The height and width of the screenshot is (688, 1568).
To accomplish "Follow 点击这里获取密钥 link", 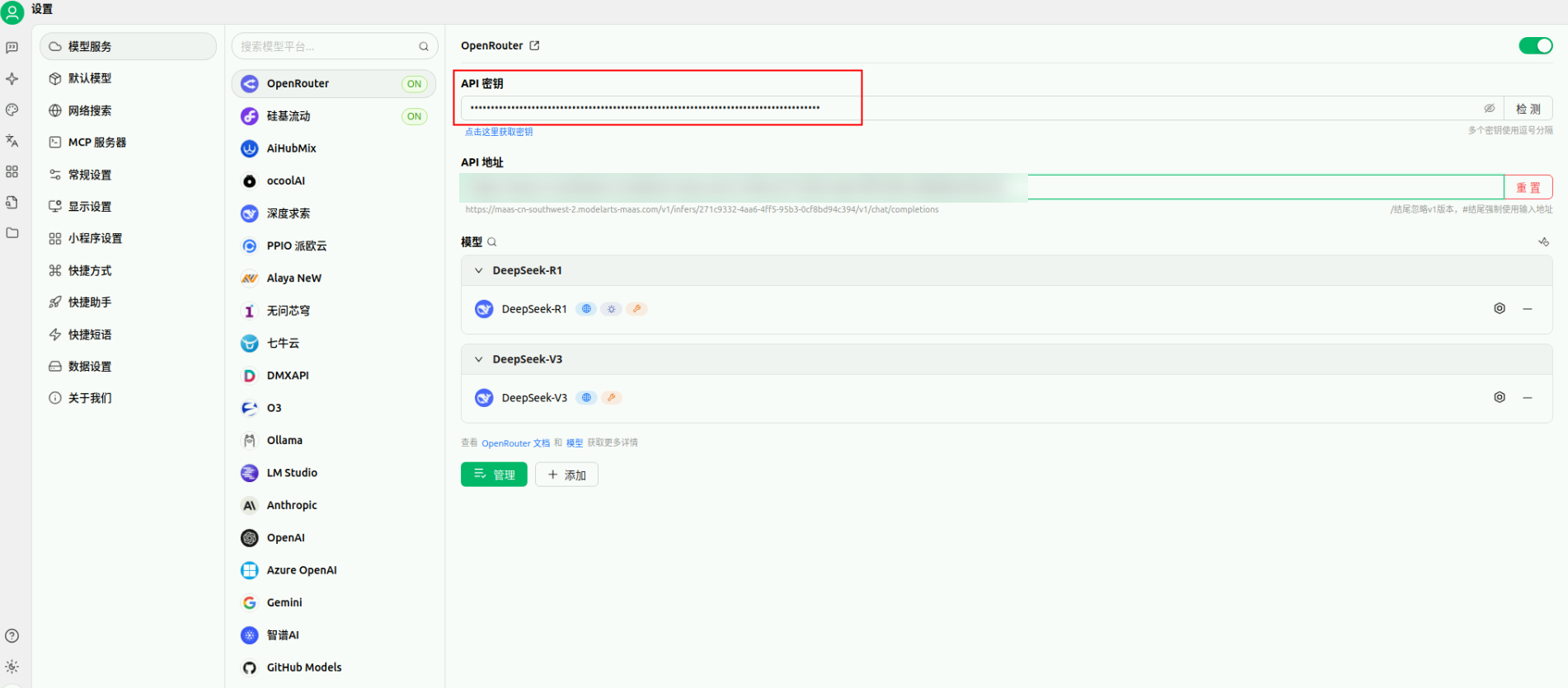I will [499, 132].
